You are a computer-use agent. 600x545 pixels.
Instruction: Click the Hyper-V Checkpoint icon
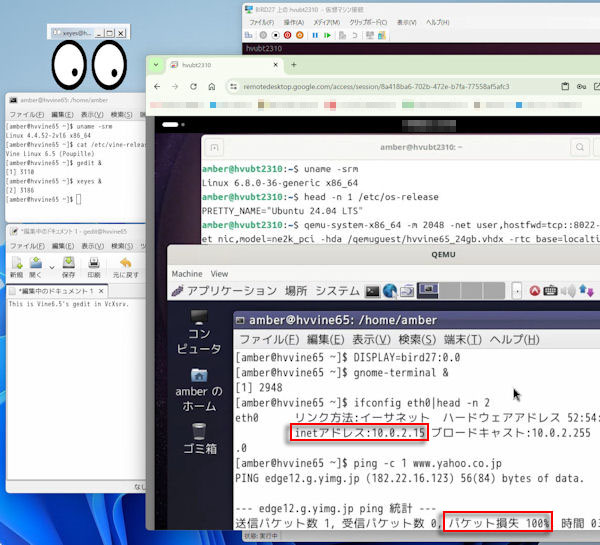click(342, 35)
